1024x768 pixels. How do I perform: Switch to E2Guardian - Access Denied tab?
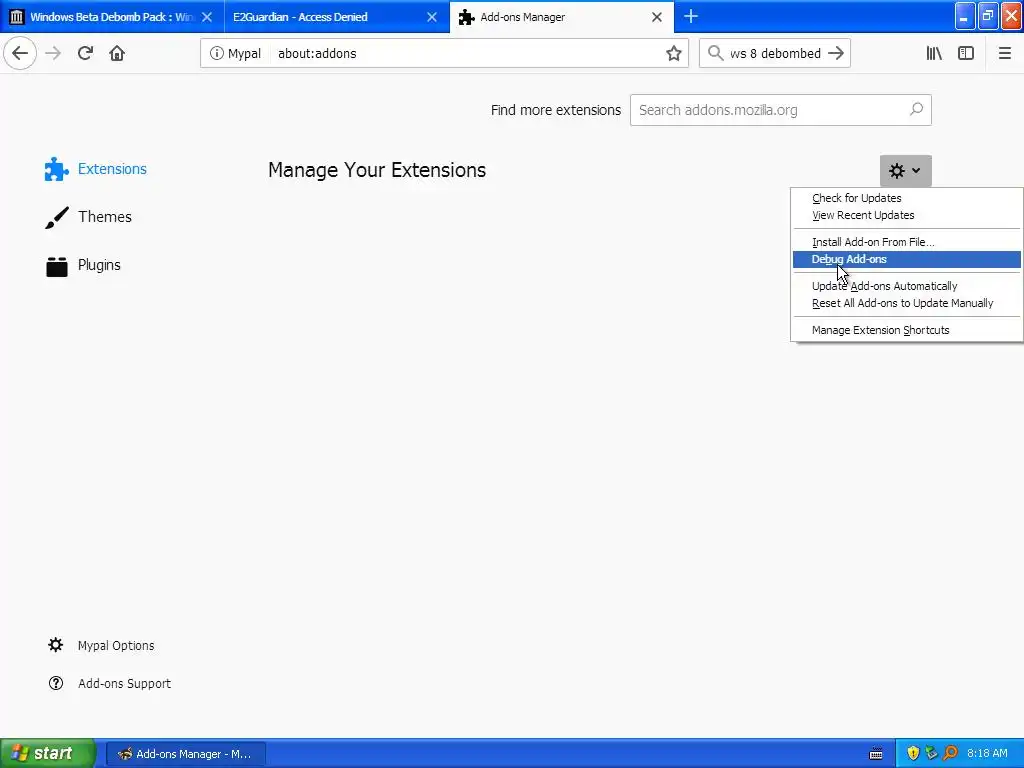pyautogui.click(x=337, y=17)
